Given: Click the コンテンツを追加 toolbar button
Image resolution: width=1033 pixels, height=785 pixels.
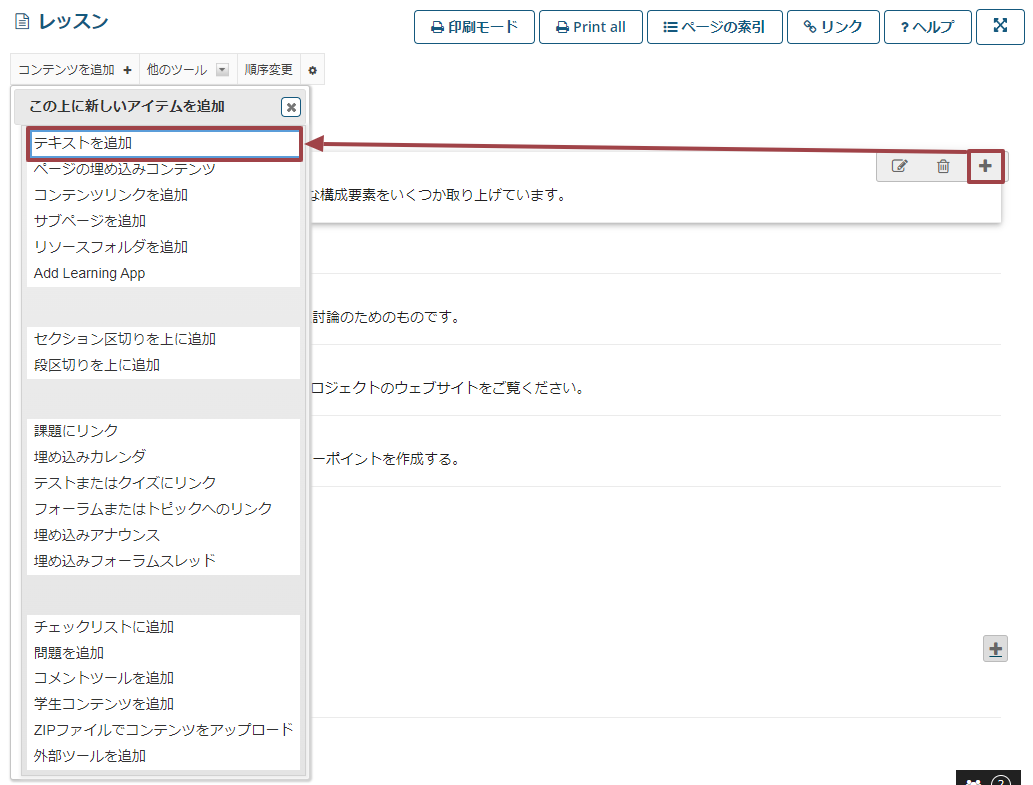Looking at the screenshot, I should click(74, 70).
